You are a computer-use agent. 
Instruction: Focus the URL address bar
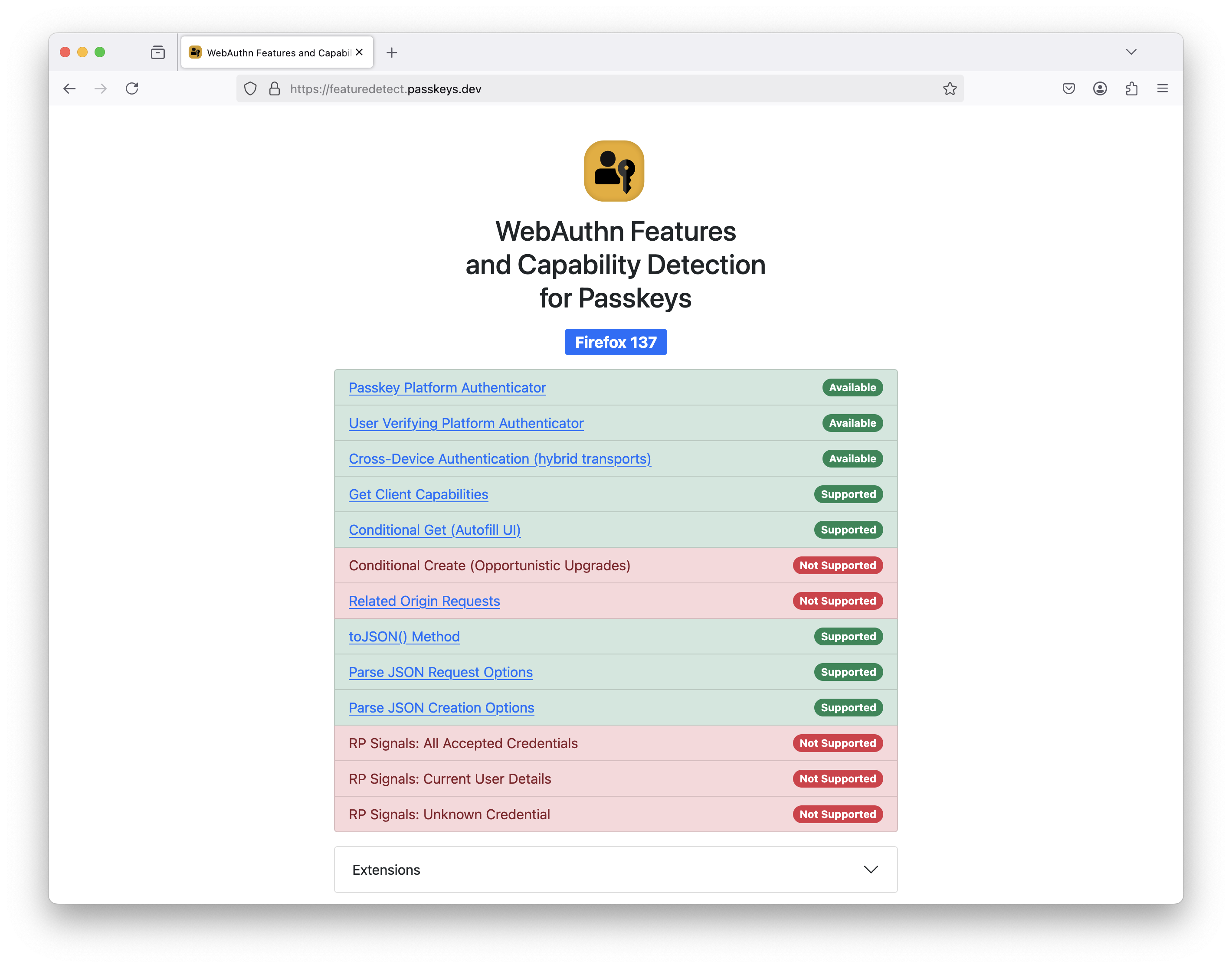coord(600,89)
